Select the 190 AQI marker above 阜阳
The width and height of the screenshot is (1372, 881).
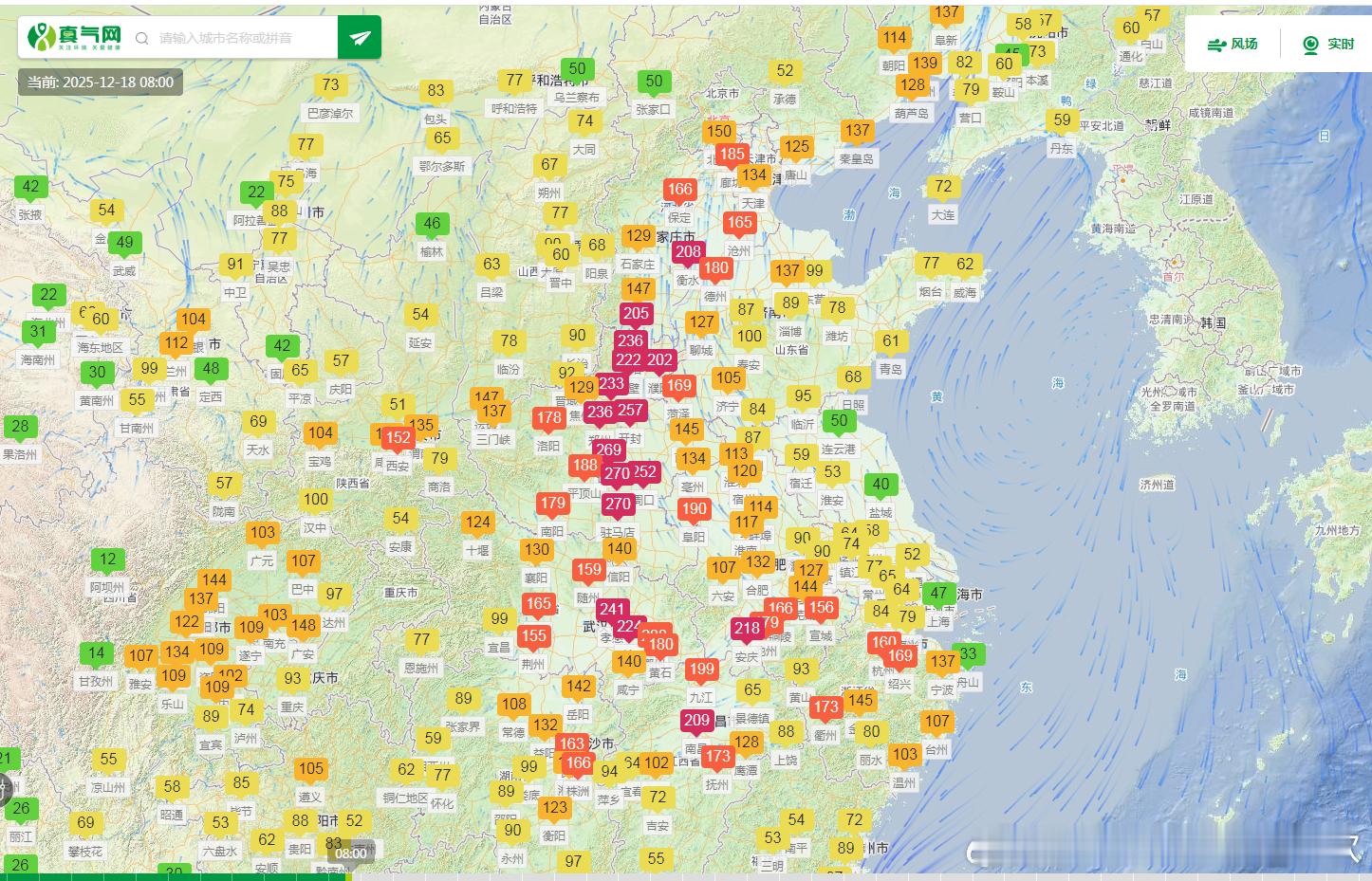pyautogui.click(x=695, y=510)
